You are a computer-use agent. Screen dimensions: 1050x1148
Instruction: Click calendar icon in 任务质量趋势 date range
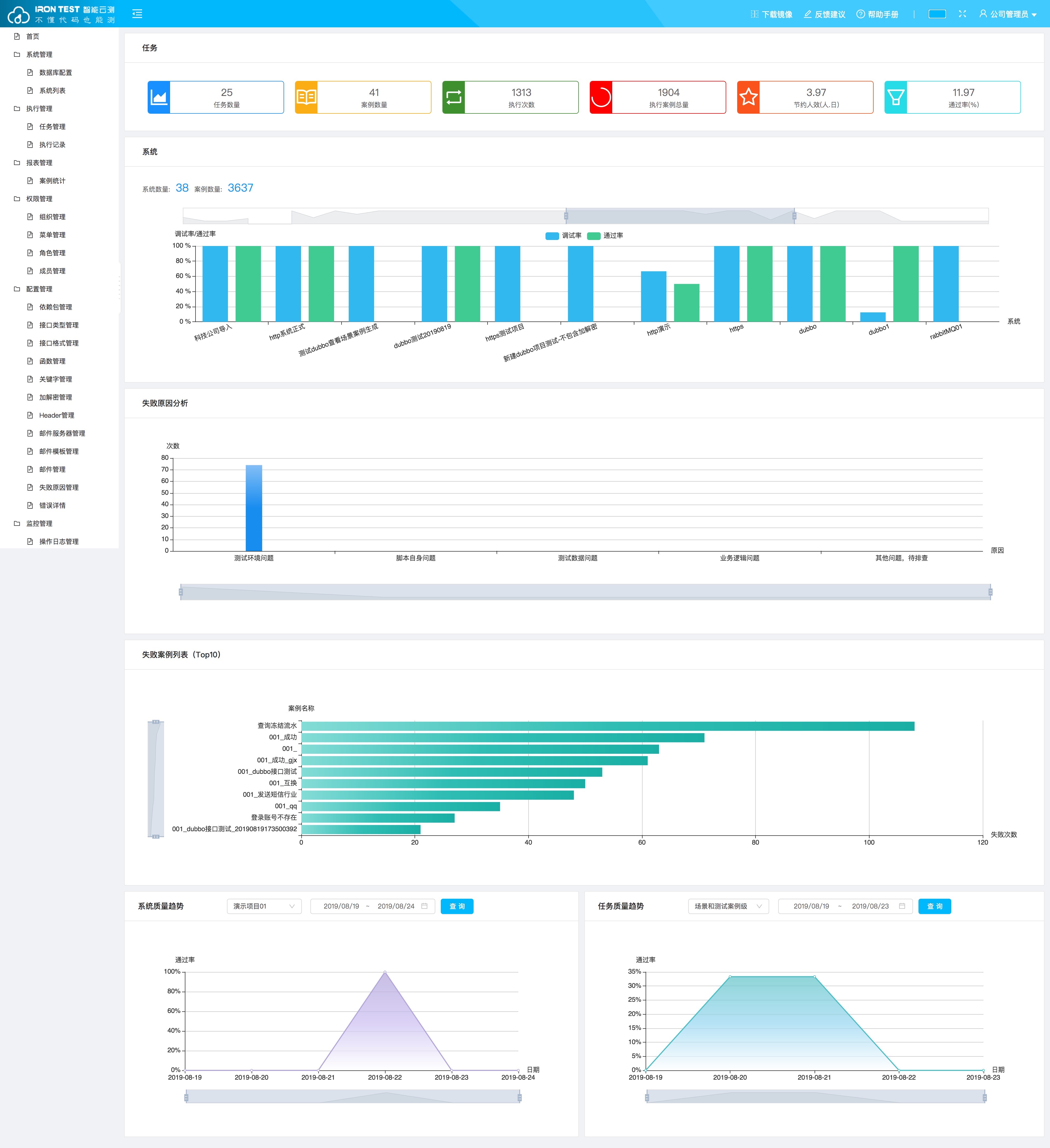[x=902, y=906]
